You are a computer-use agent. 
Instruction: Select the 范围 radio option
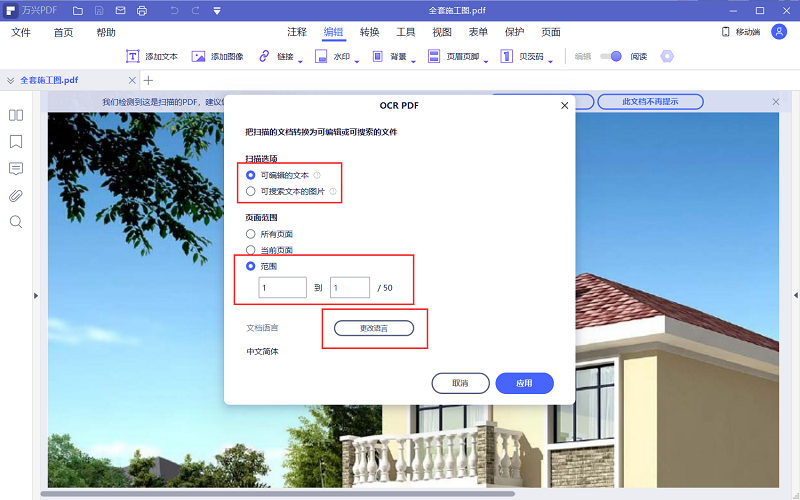(251, 266)
